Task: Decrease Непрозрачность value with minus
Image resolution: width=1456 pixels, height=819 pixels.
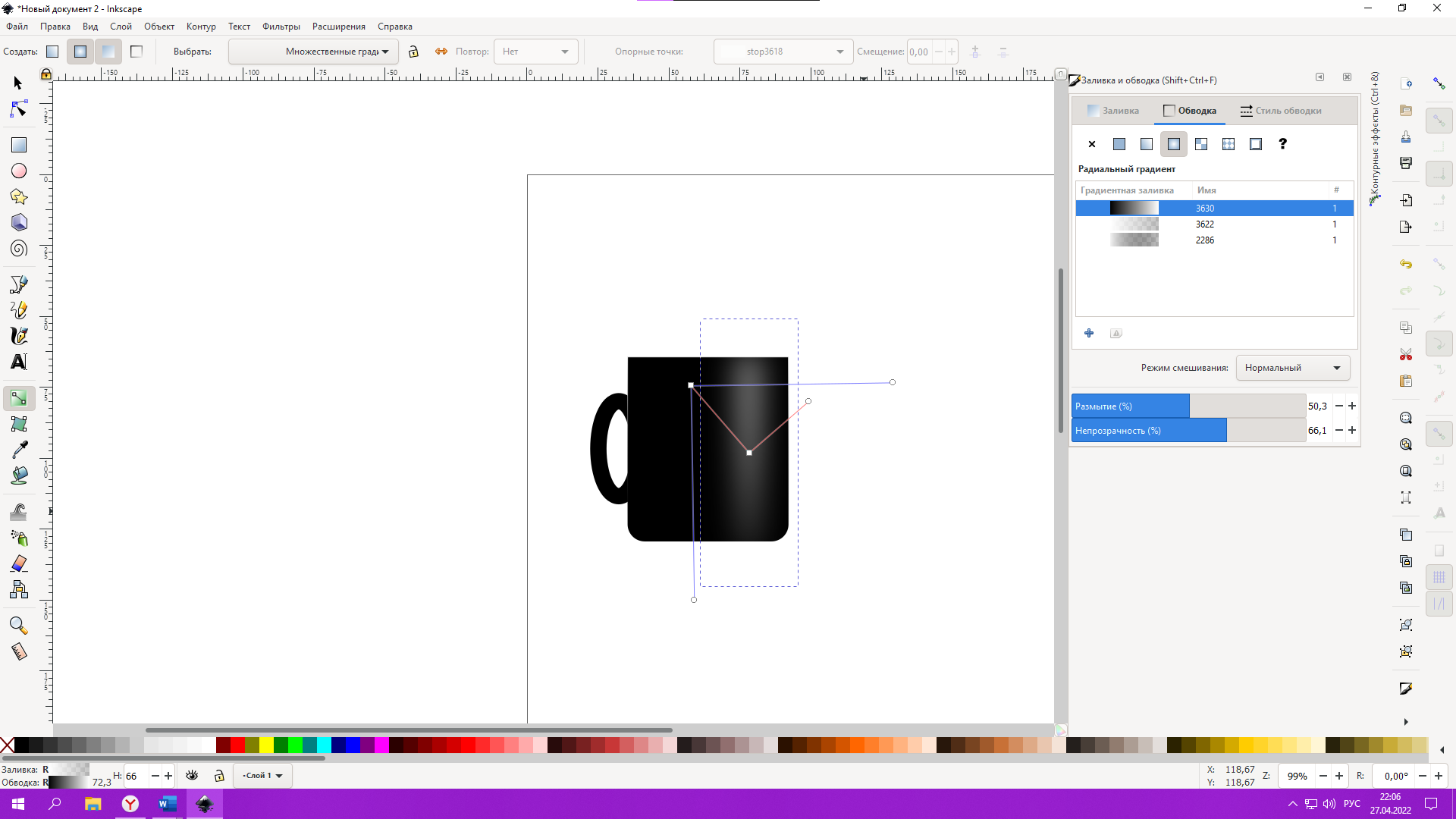Action: 1339,431
